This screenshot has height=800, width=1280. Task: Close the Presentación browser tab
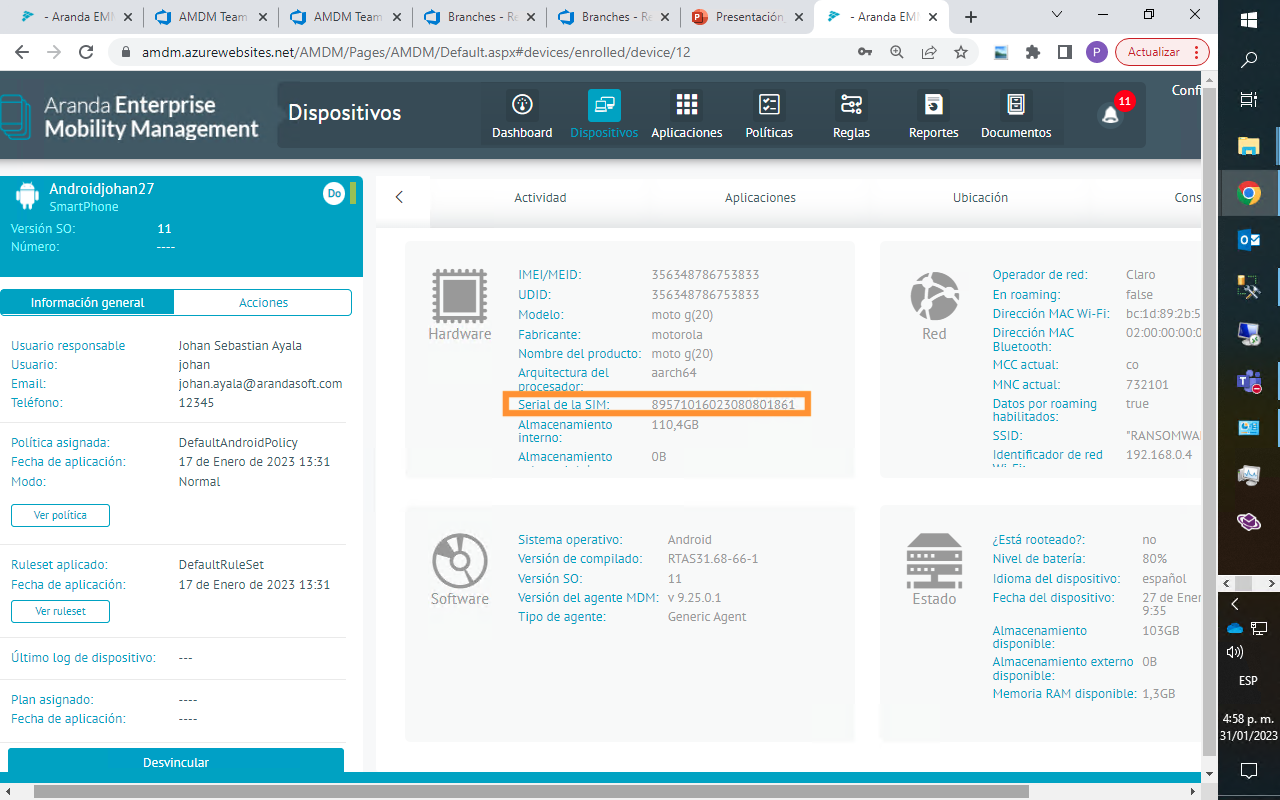coord(798,17)
